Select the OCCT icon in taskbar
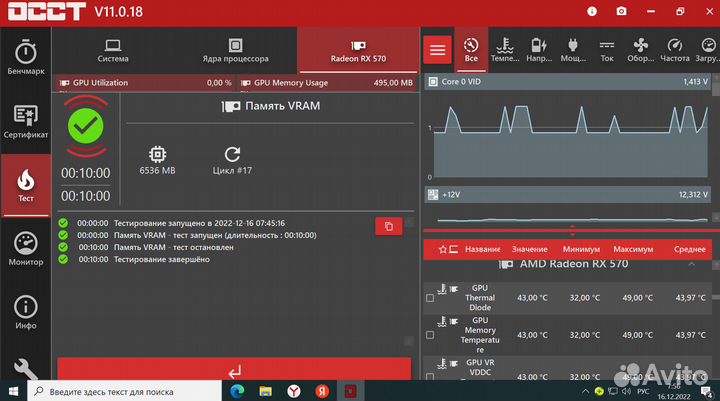This screenshot has height=401, width=720. click(351, 391)
